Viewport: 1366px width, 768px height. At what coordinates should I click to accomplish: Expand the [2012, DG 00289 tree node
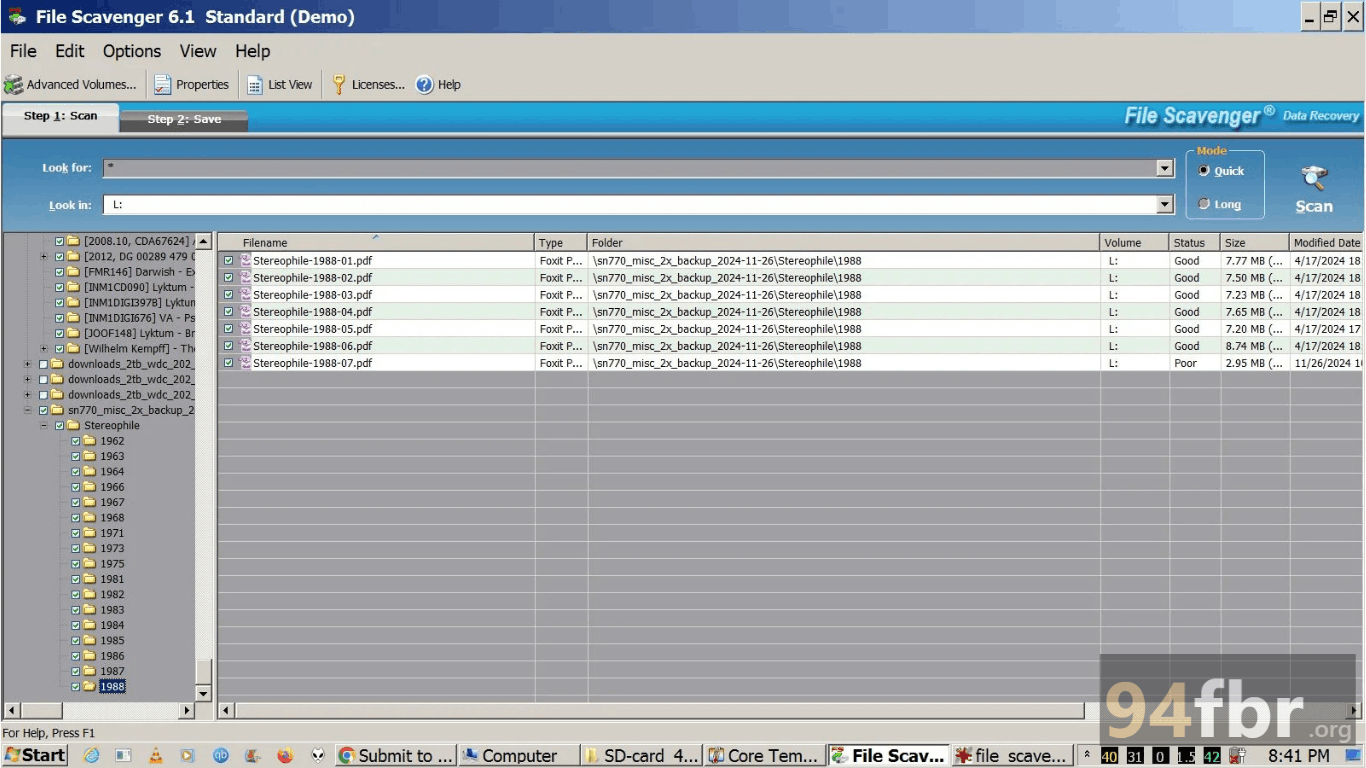[x=44, y=257]
